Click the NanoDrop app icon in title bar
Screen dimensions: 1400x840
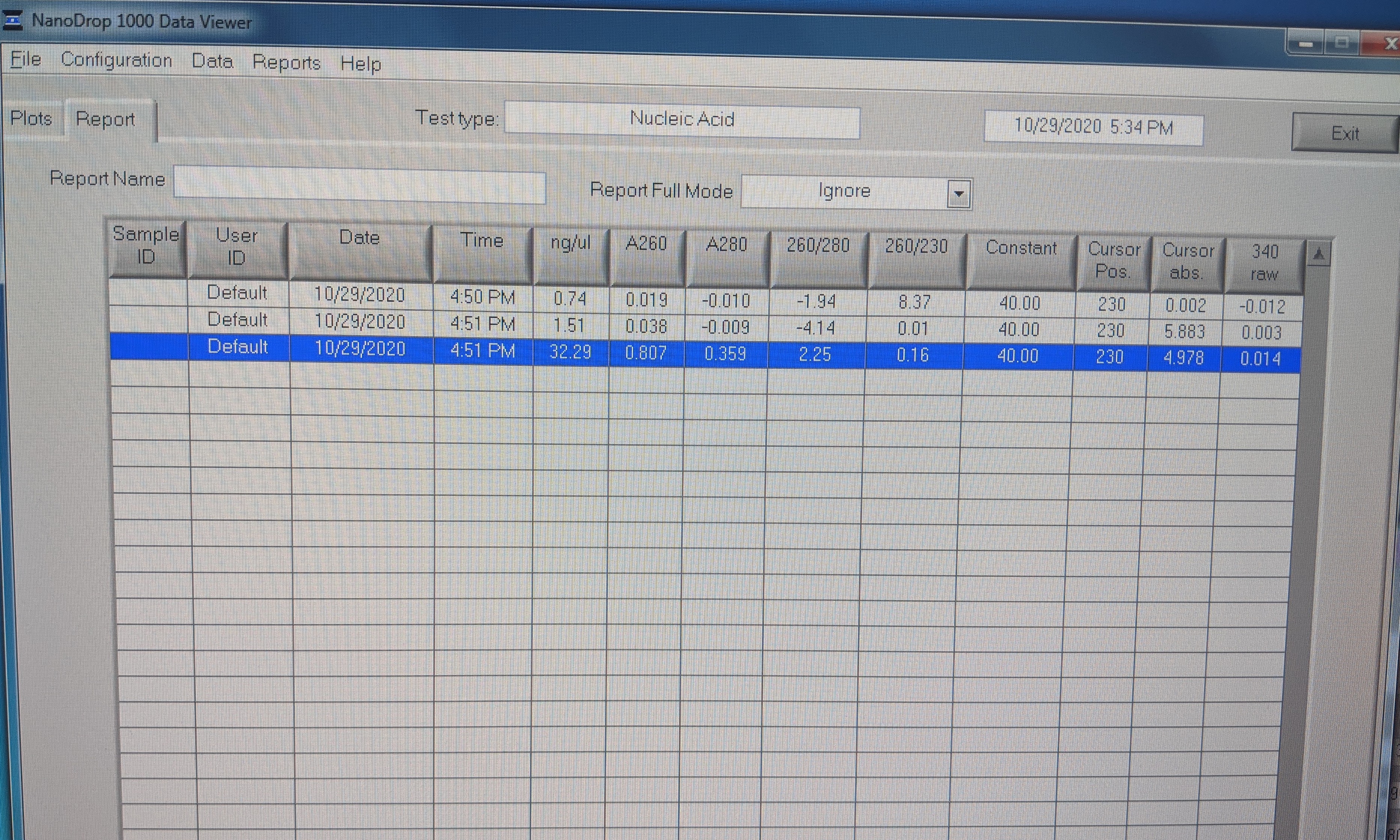(x=12, y=21)
